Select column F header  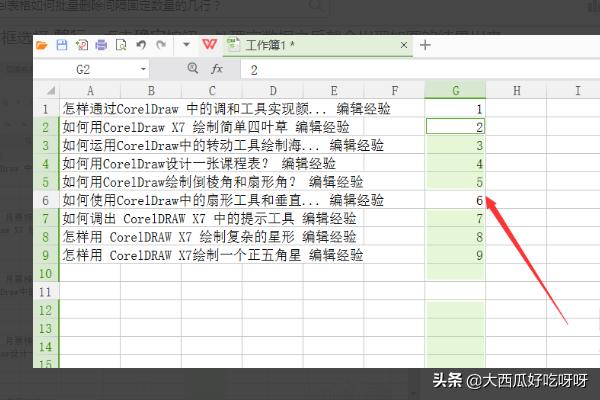pos(395,90)
